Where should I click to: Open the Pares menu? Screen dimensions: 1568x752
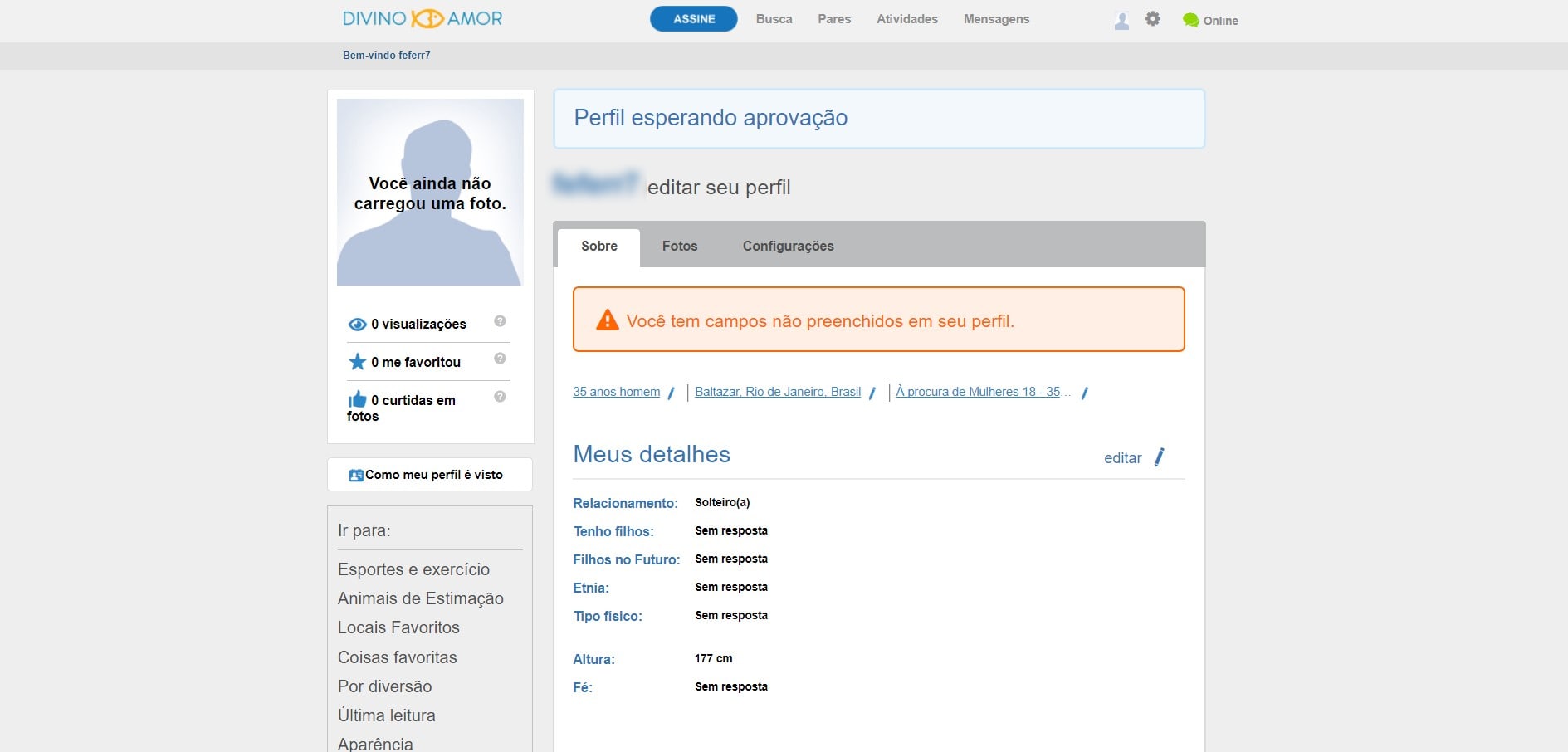coord(834,19)
